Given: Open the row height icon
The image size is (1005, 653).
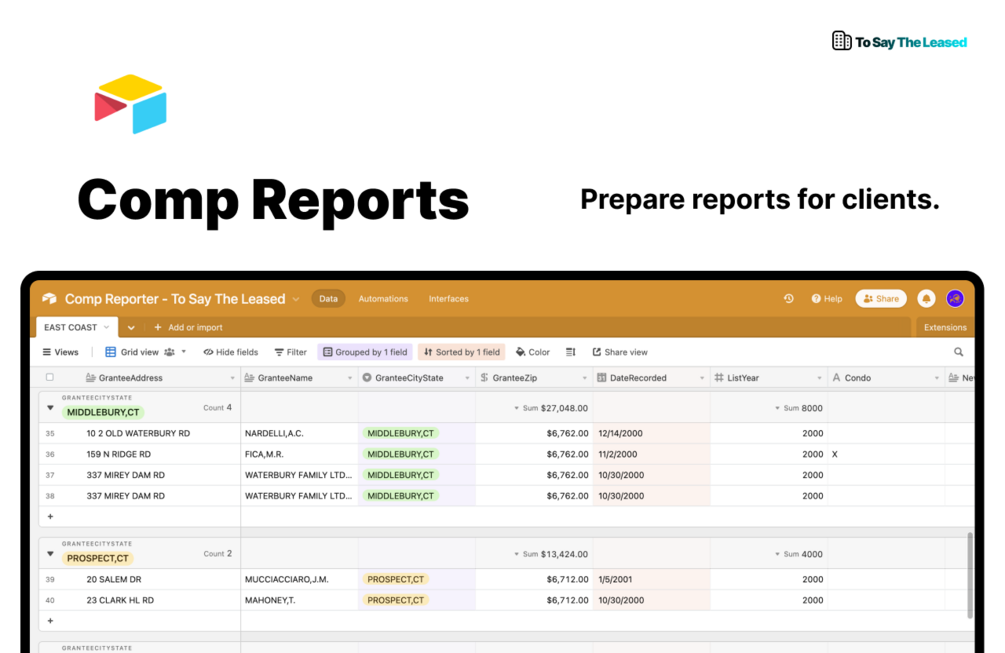Looking at the screenshot, I should tap(570, 352).
